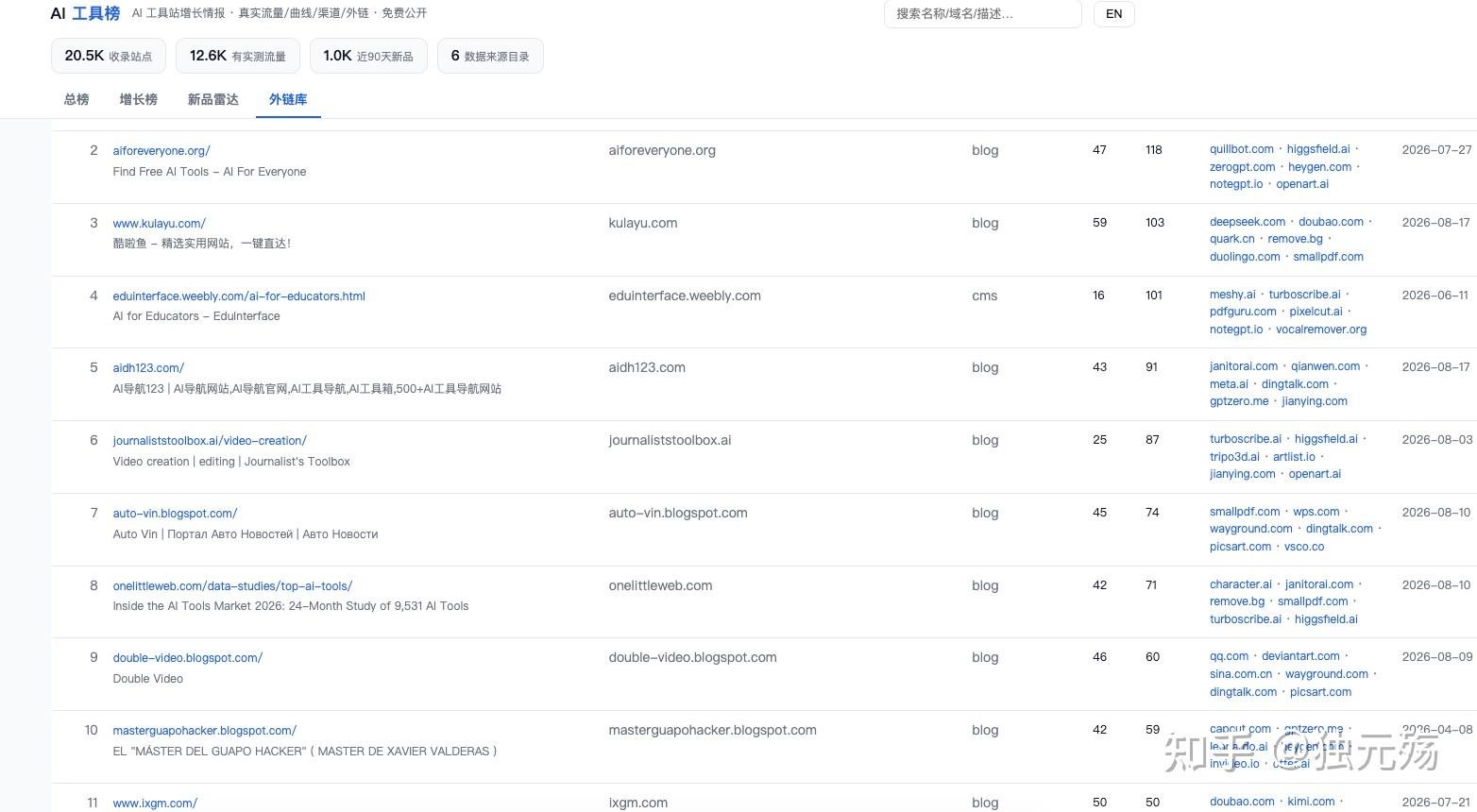Click the 12.6K 有实测流量 stat chip
The height and width of the screenshot is (812, 1477).
pos(238,56)
